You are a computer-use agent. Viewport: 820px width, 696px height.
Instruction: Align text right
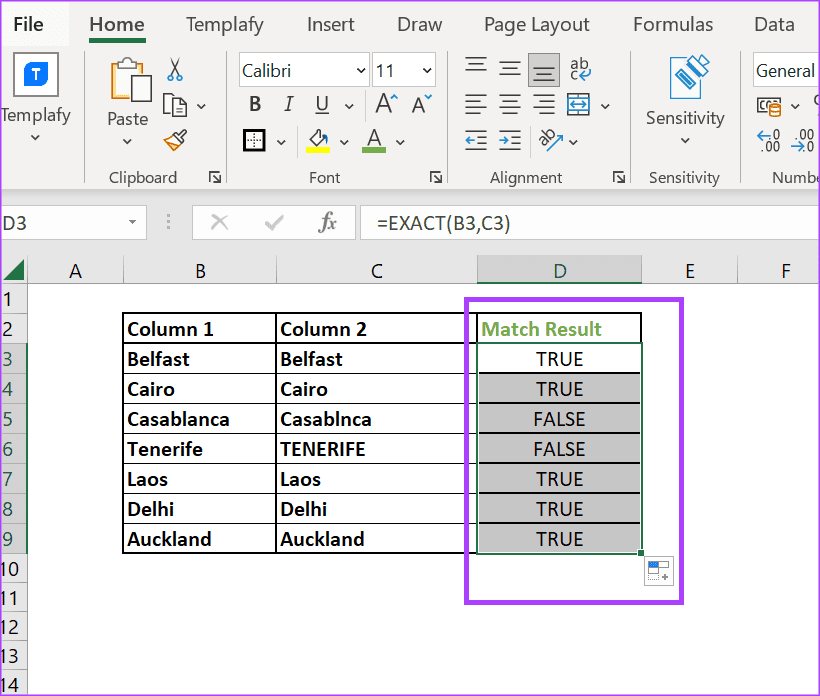click(x=544, y=105)
